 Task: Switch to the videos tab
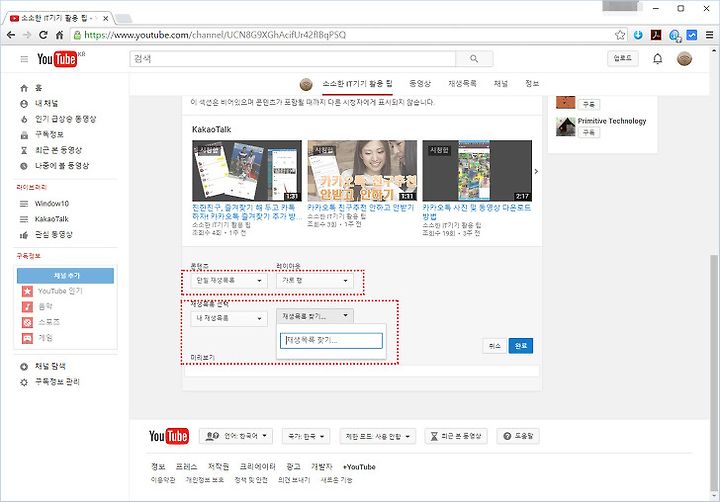tap(420, 84)
